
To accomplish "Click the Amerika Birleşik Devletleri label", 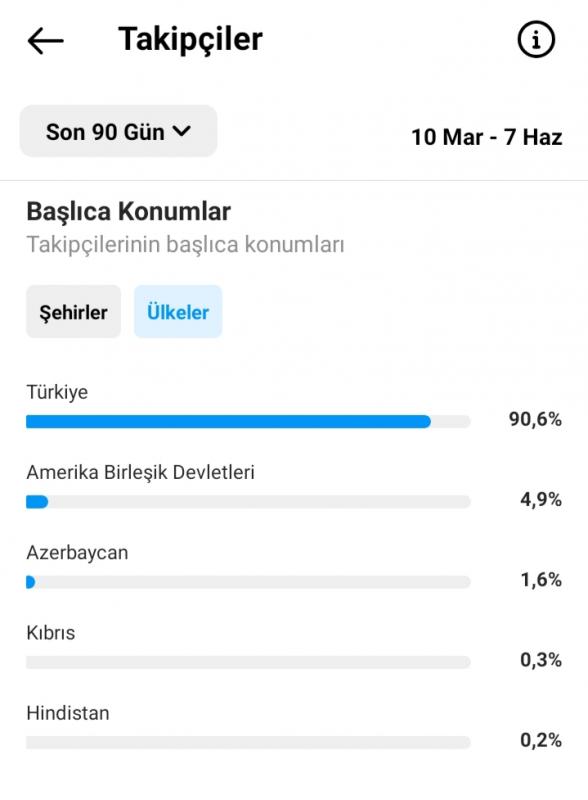I will [x=140, y=472].
